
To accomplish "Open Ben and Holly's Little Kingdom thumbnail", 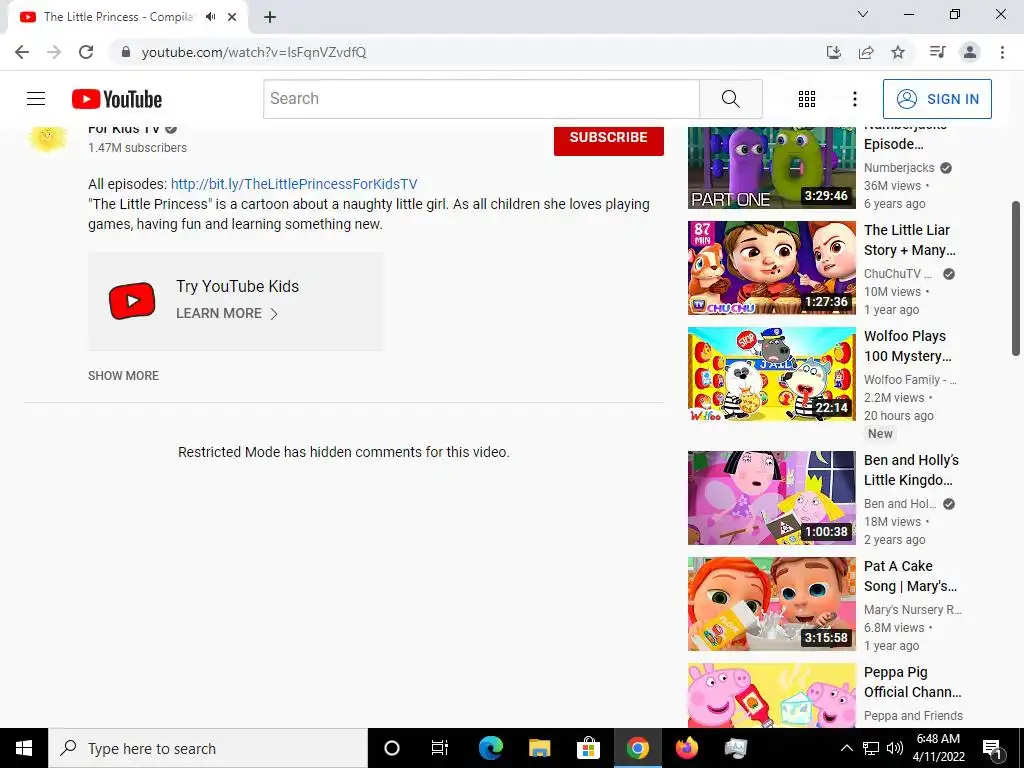I will 772,498.
